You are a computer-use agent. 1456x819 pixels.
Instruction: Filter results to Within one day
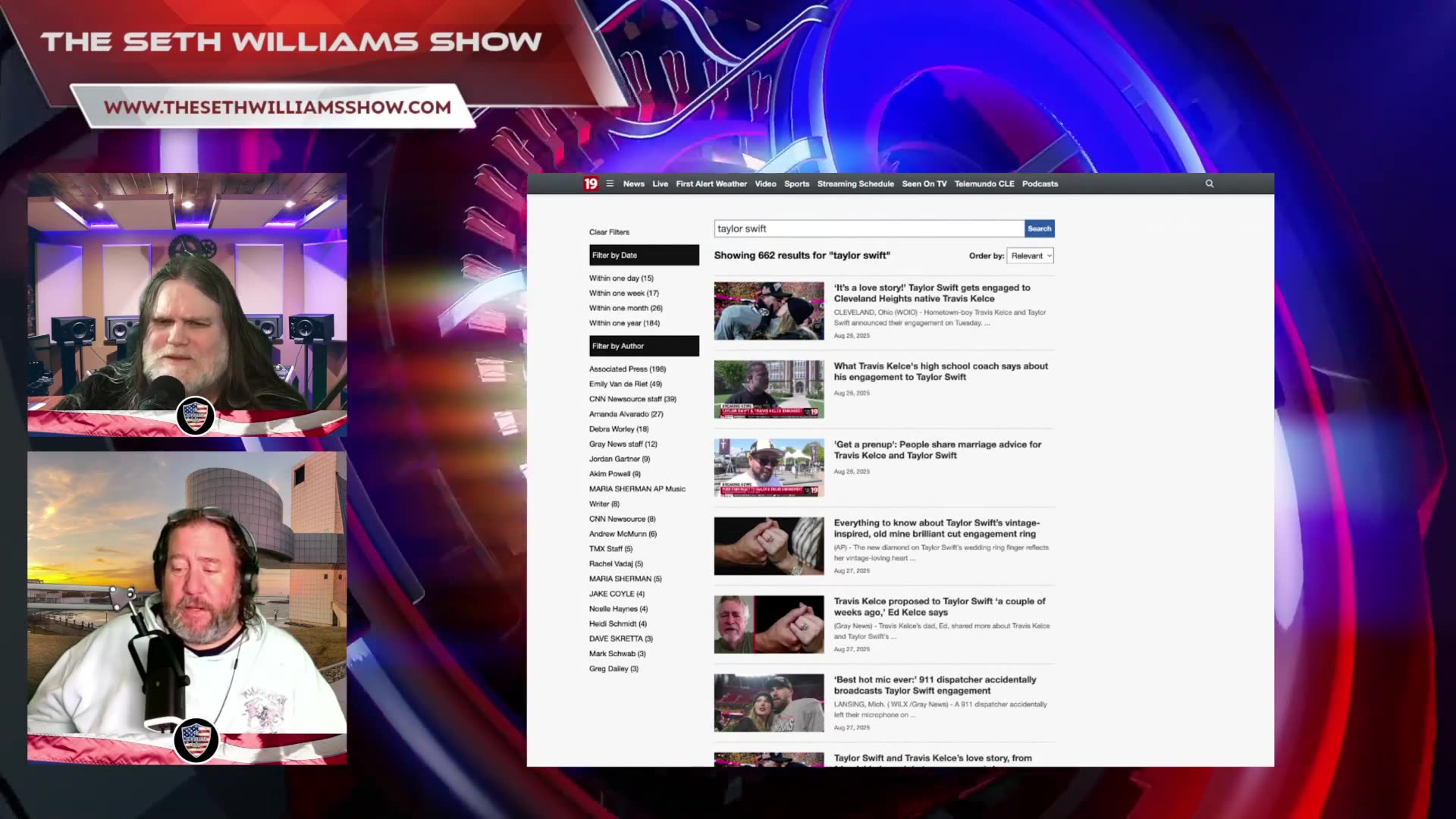(621, 278)
